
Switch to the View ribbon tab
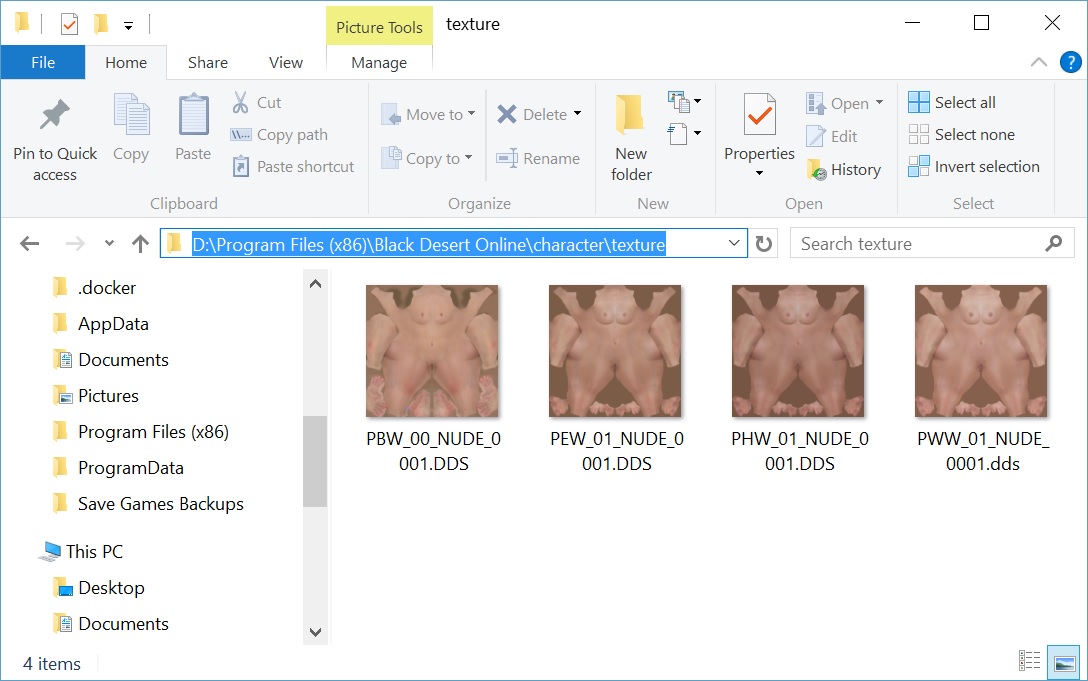(285, 62)
